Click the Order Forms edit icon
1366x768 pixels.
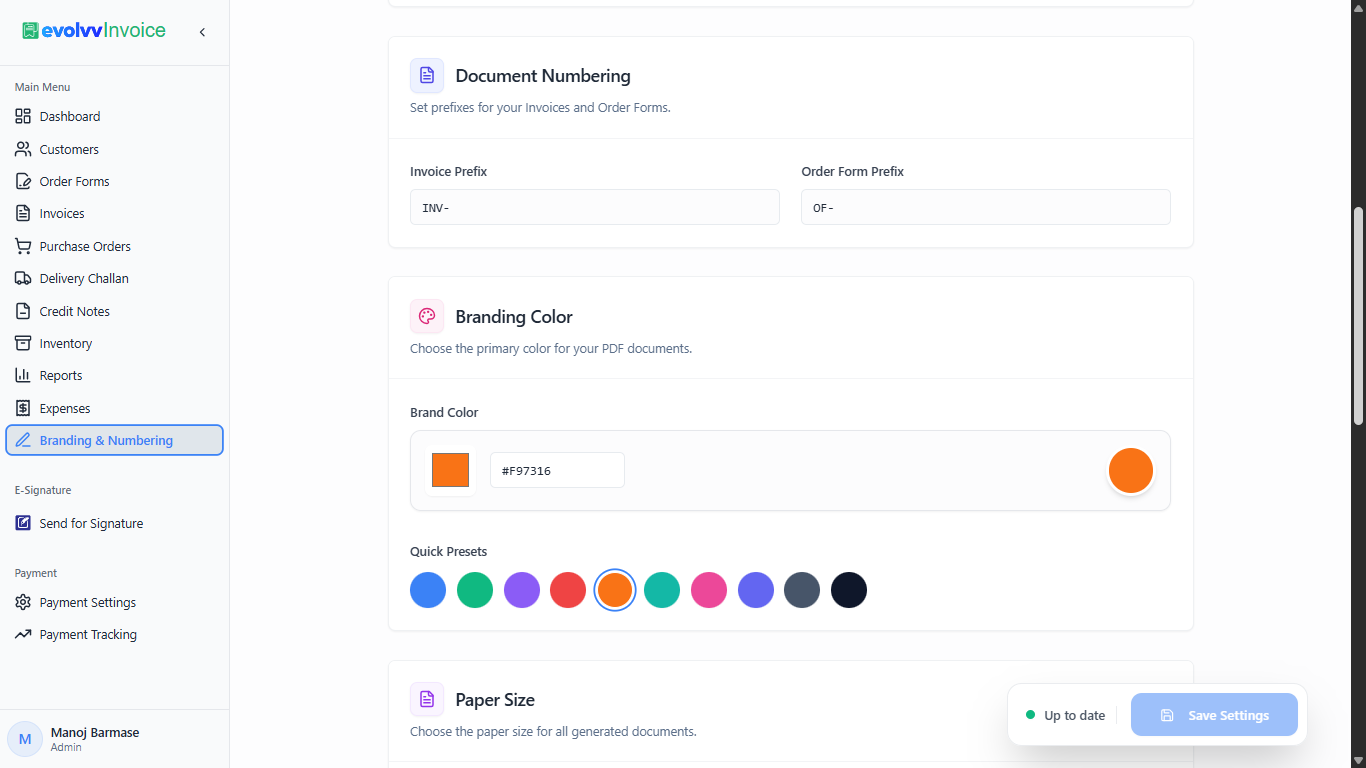(x=23, y=181)
